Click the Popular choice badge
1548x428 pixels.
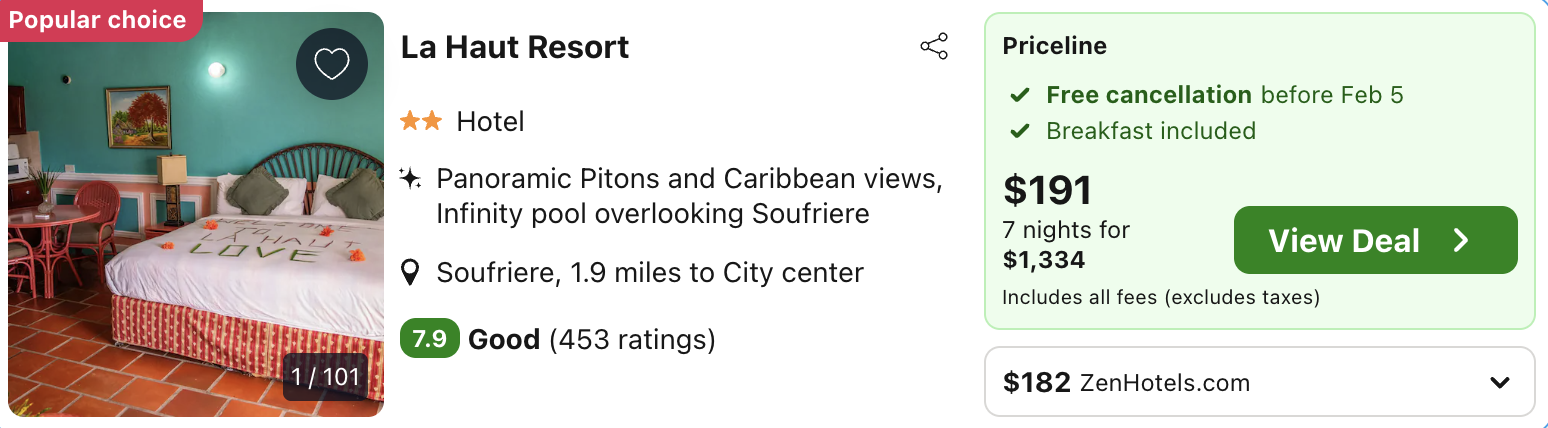(x=97, y=20)
